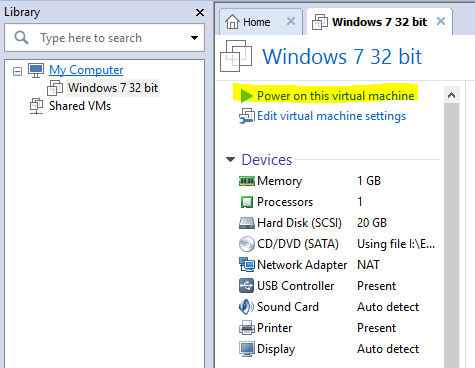Click the Printer icon
475x368 pixels.
[x=247, y=328]
